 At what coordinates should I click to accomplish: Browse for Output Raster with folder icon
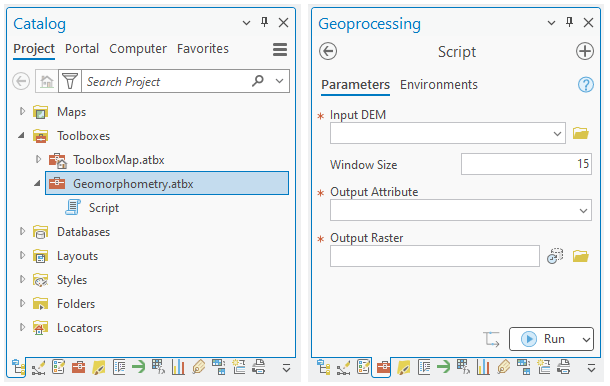coord(580,256)
